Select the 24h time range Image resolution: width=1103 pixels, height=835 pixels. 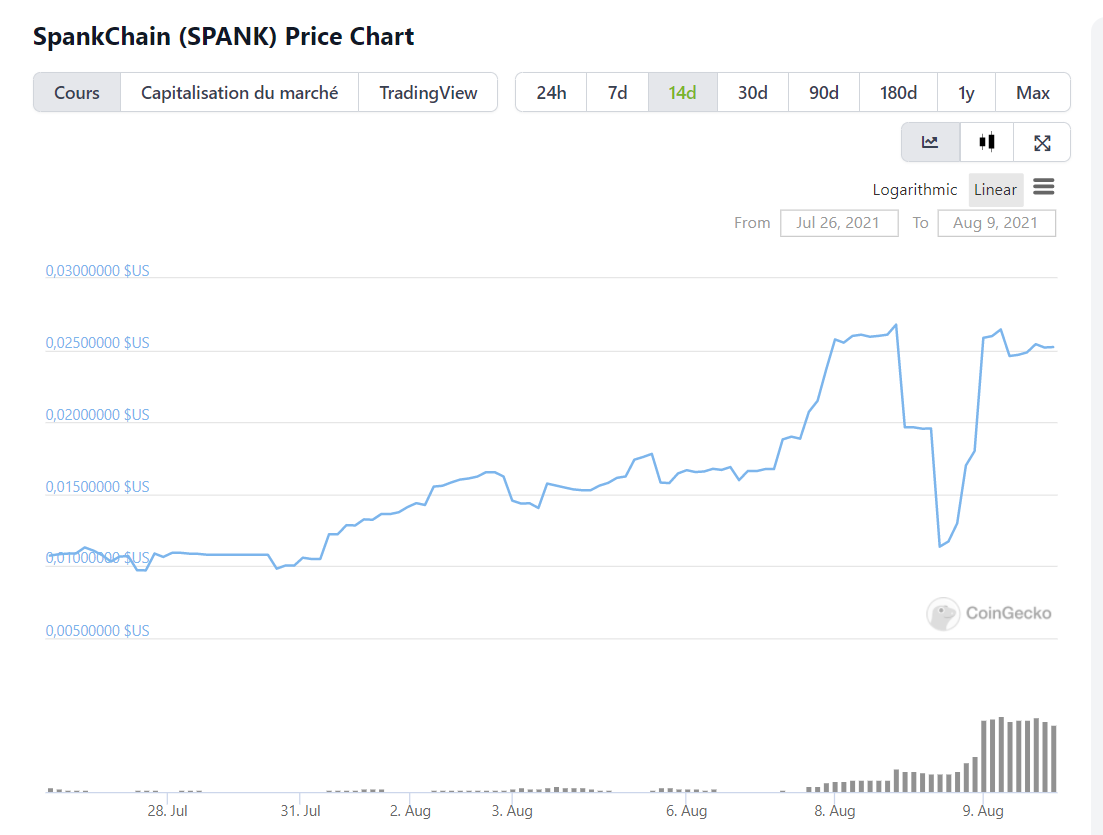[551, 93]
